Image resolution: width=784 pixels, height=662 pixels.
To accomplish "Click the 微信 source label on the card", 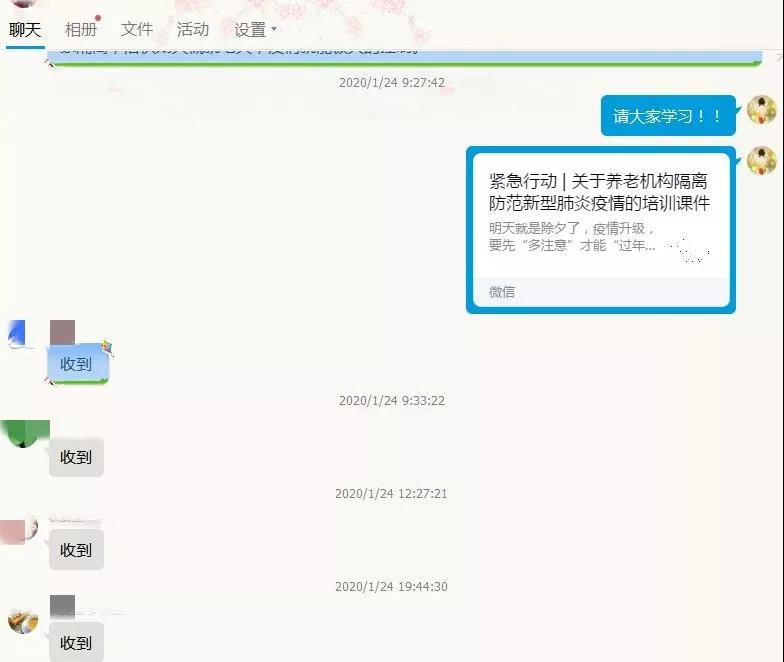I will pos(502,292).
